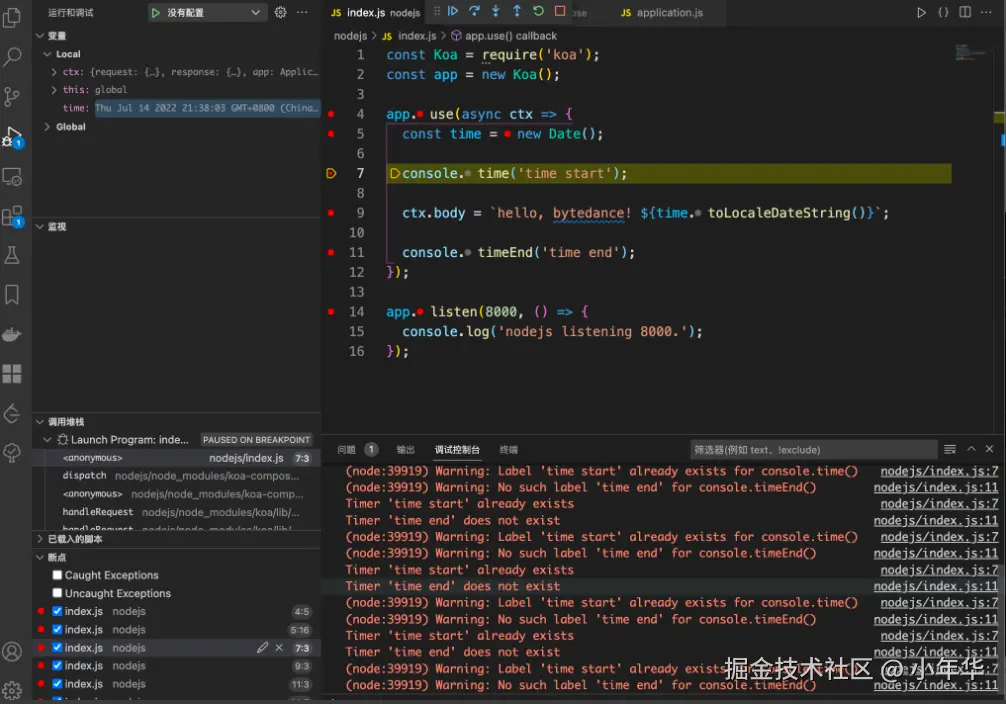Open nodejs/index.js:7 link in debug console
Image resolution: width=1006 pixels, height=704 pixels.
pos(938,471)
